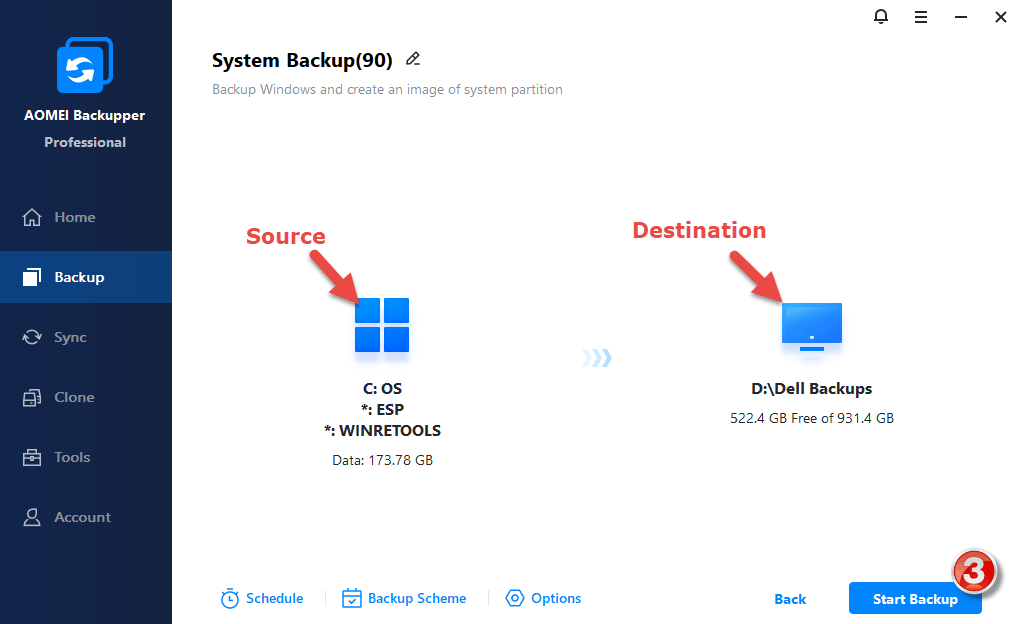The height and width of the screenshot is (624, 1020).
Task: Open the Clone section
Action: point(74,397)
